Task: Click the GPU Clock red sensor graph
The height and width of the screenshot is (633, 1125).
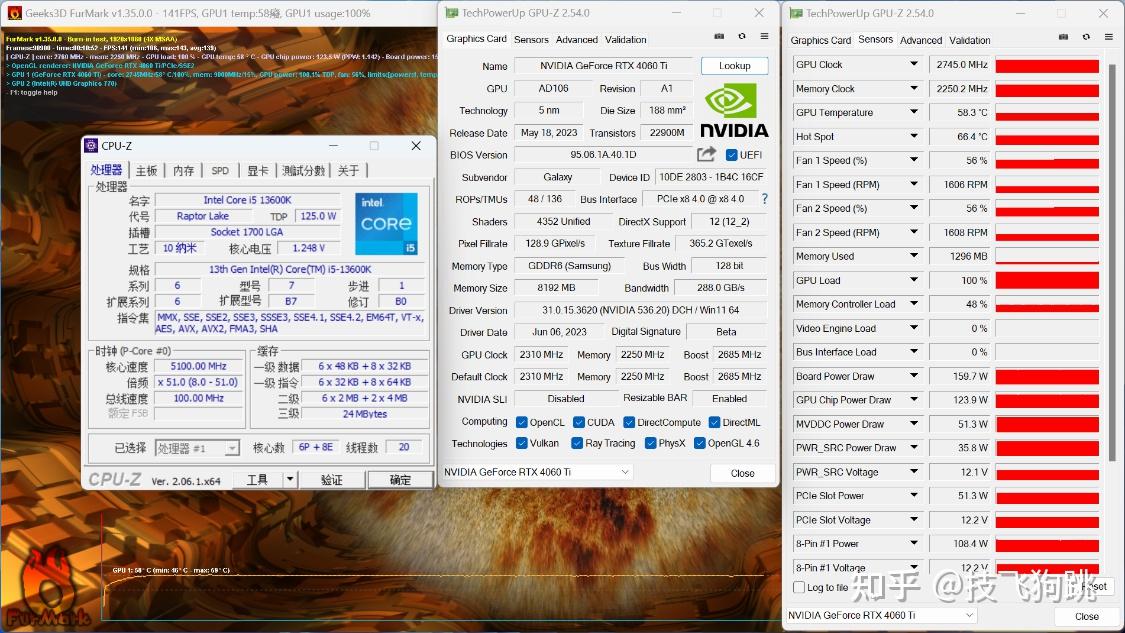Action: [1048, 65]
